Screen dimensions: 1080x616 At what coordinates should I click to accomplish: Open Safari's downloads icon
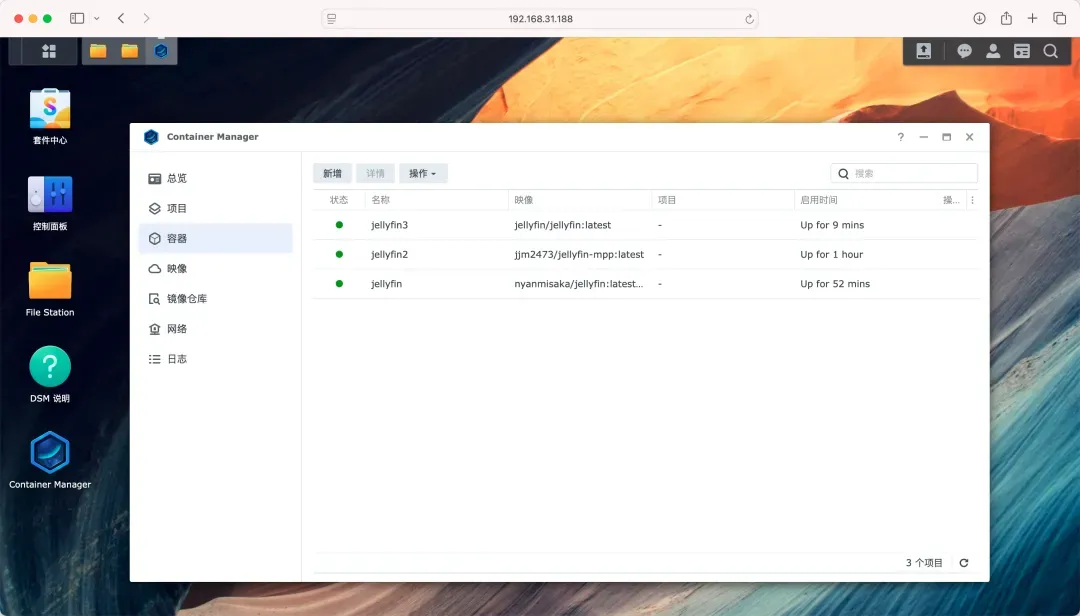click(979, 19)
